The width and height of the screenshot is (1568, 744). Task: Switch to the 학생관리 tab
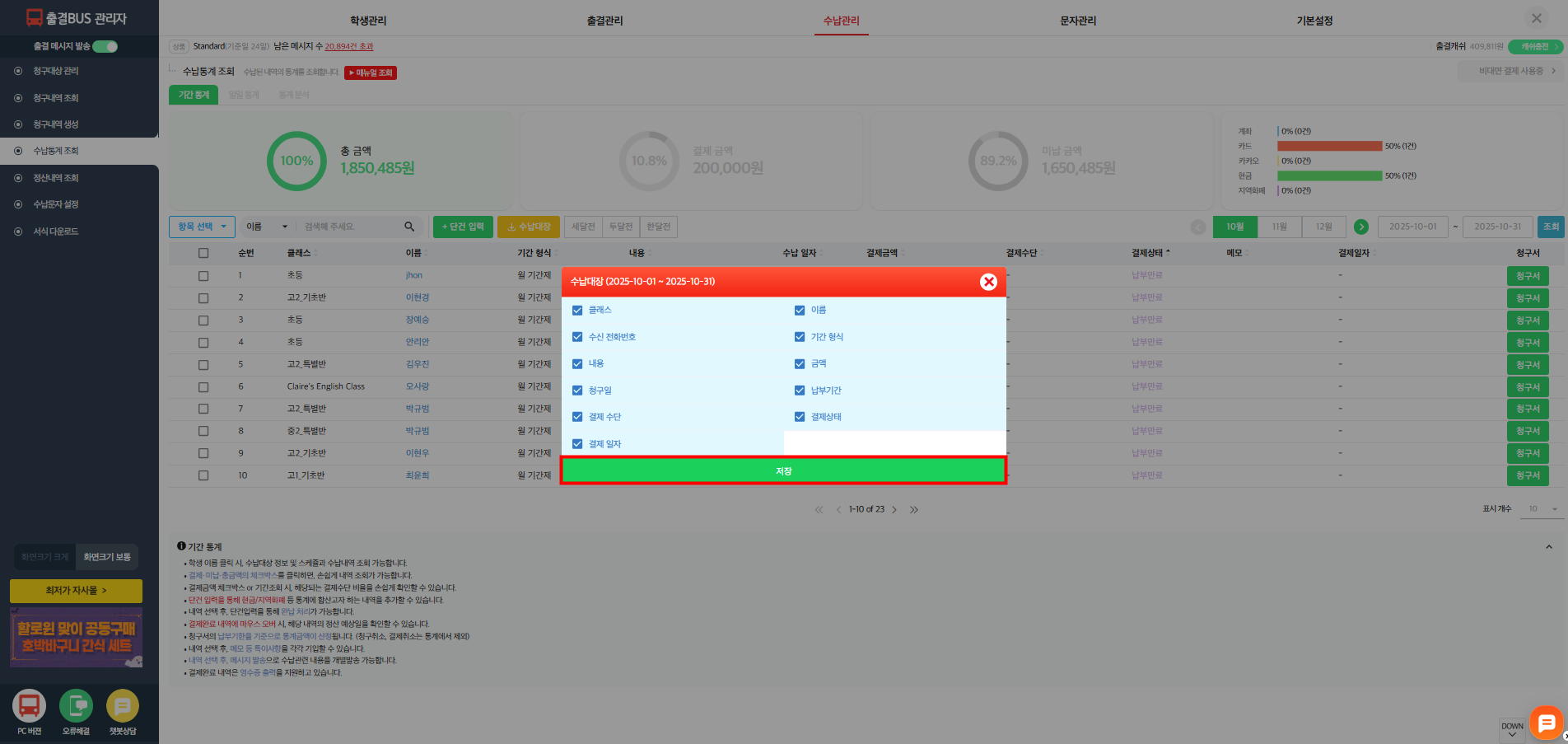pyautogui.click(x=368, y=21)
